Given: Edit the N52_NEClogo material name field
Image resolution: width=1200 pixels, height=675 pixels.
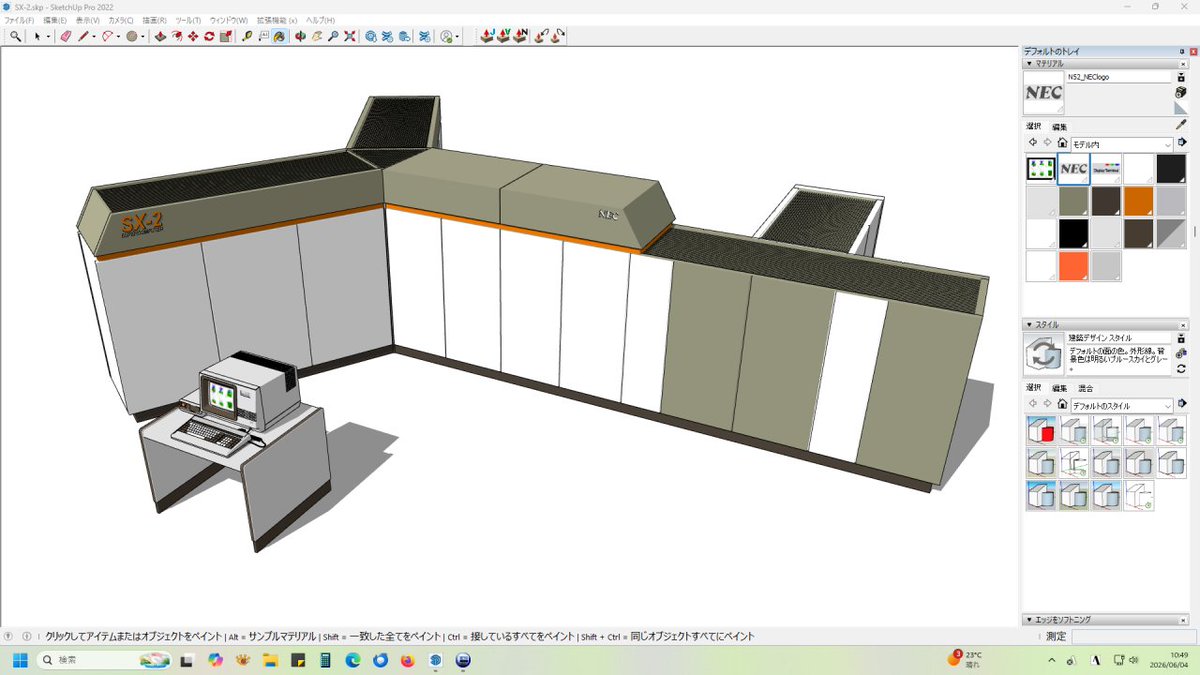Looking at the screenshot, I should (1118, 76).
